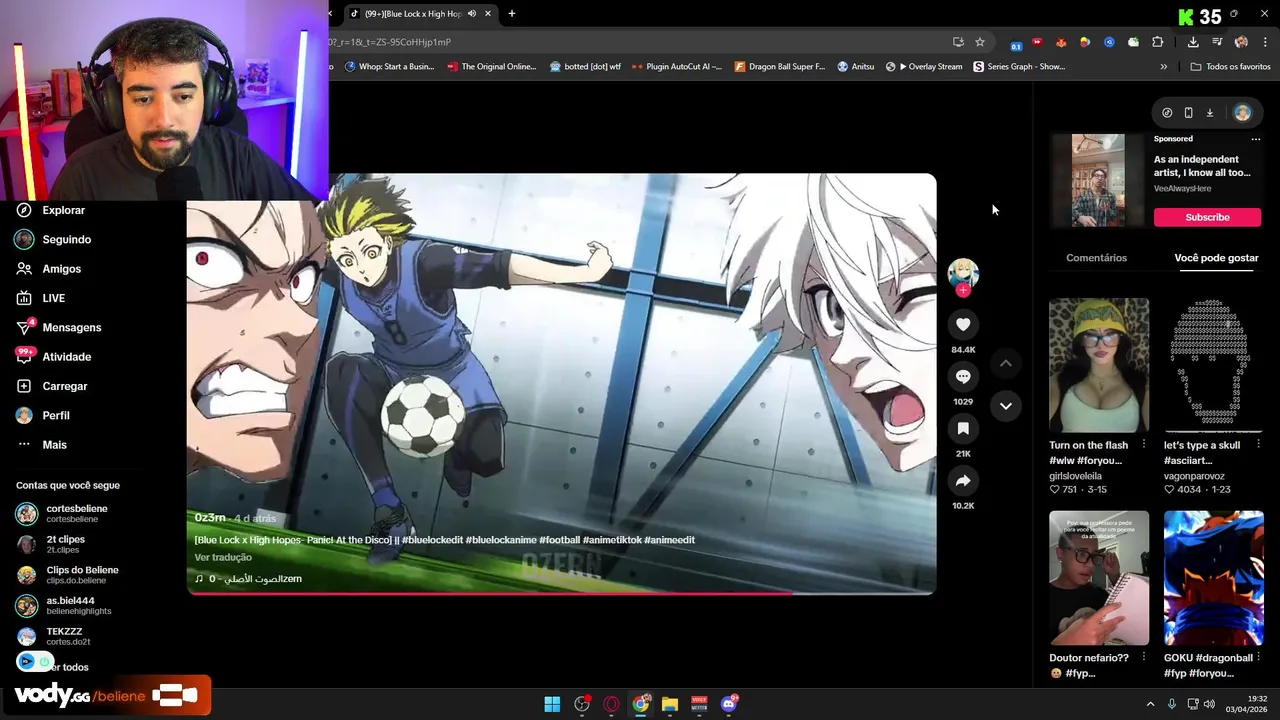Open Discord from the taskbar
Viewport: 1280px width, 720px height.
729,704
